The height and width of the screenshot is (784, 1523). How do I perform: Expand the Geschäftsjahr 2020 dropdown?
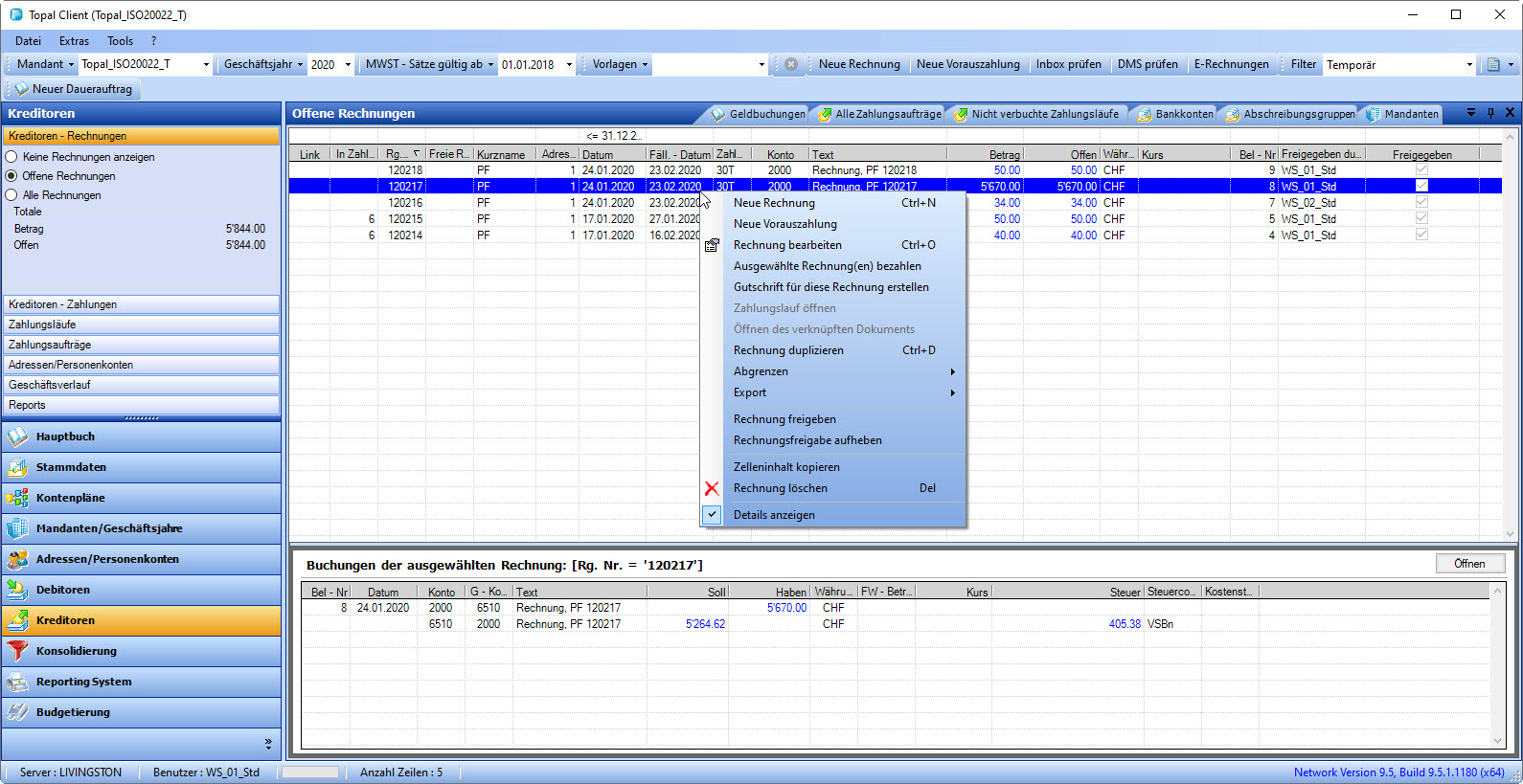tap(348, 65)
